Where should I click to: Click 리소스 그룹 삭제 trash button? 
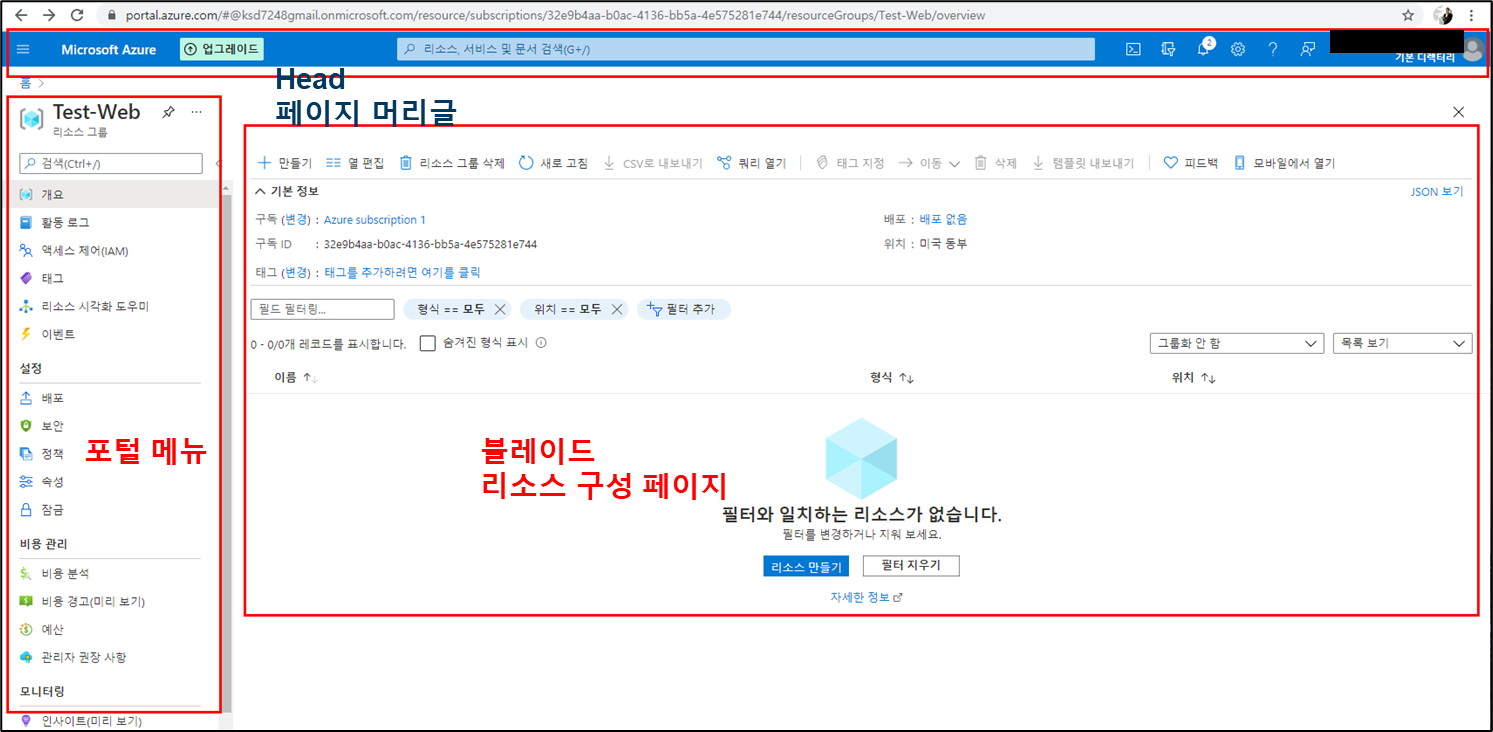[x=452, y=163]
